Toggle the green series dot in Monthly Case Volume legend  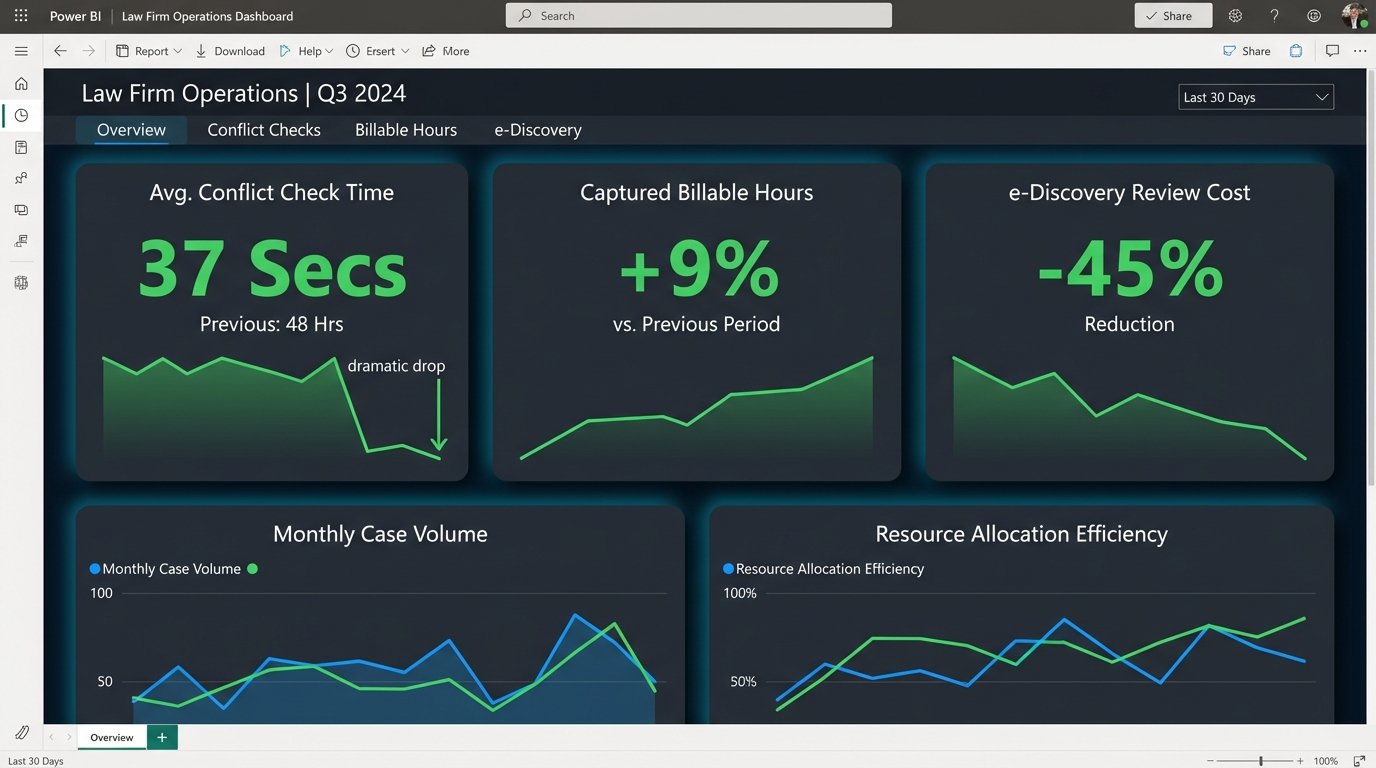tap(252, 568)
